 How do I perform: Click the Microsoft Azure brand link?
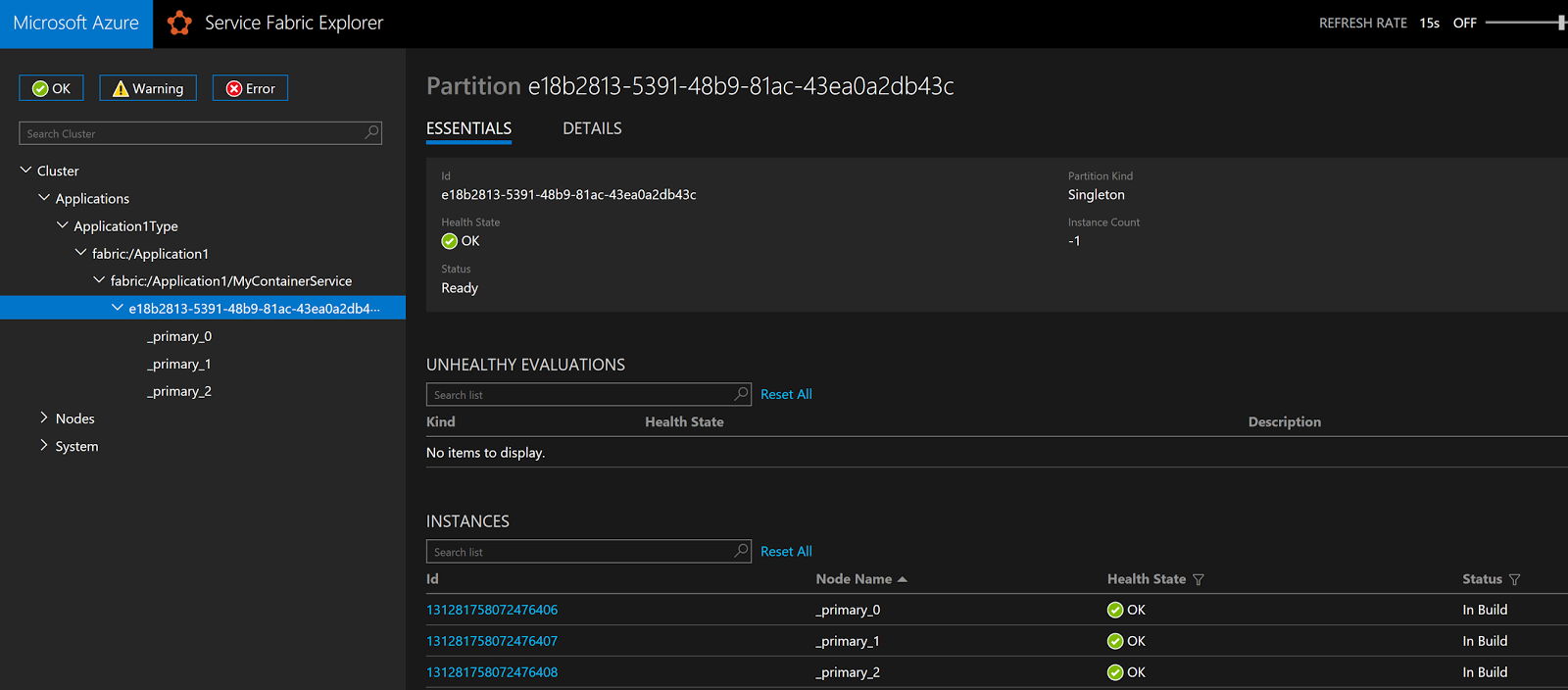pyautogui.click(x=76, y=24)
